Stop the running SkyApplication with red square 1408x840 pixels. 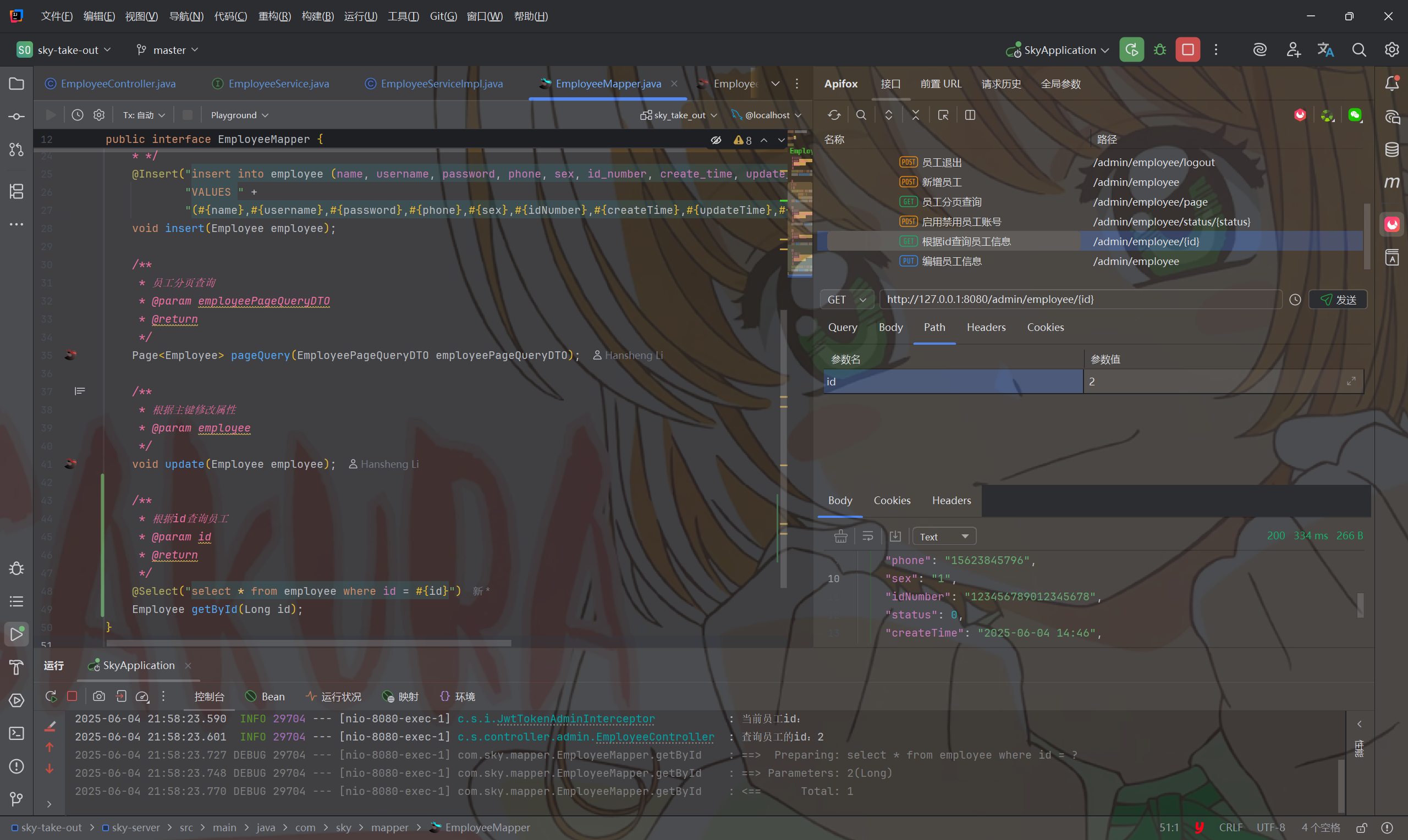click(x=1187, y=50)
